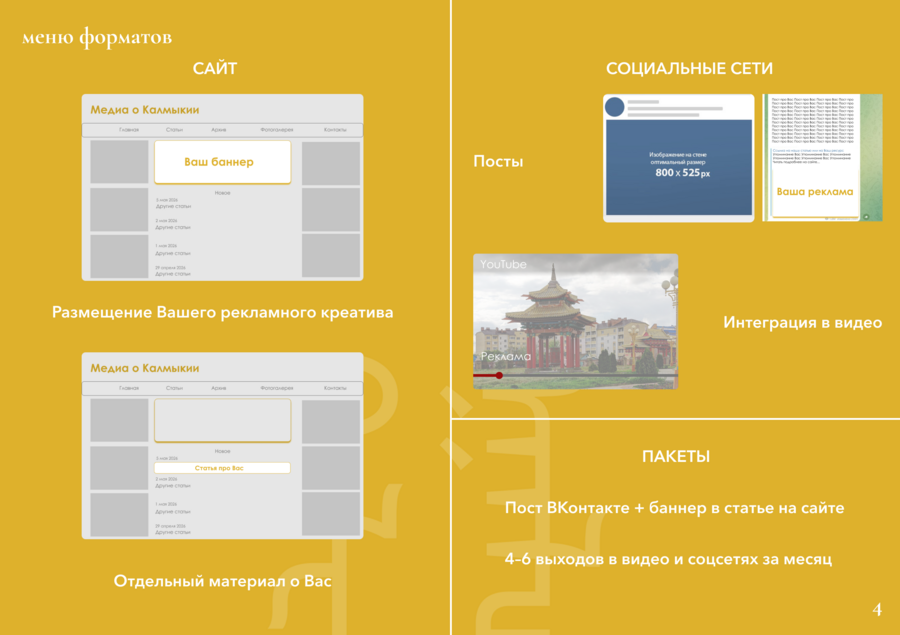Open Фотогалерея in the upper site mockup menu
This screenshot has width=900, height=635.
pos(277,130)
